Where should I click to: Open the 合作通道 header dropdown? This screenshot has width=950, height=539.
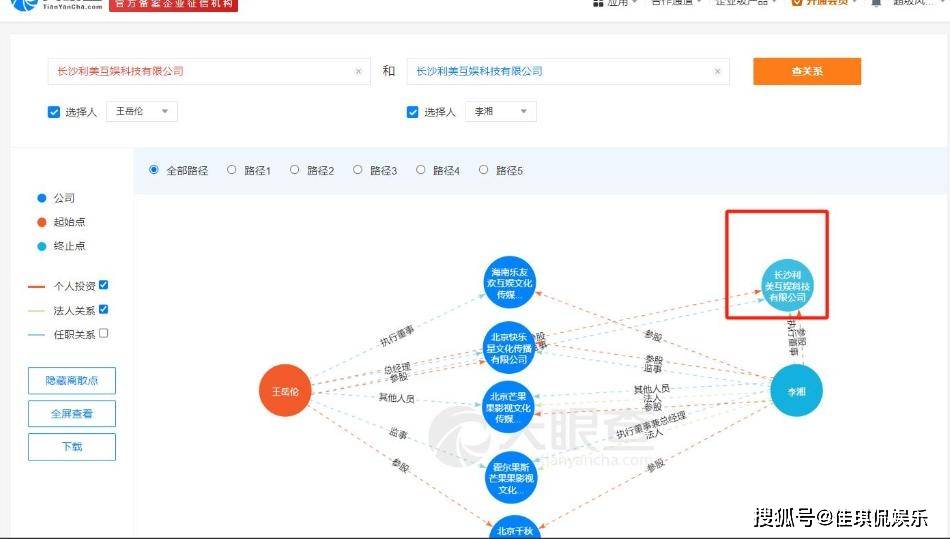click(676, 2)
